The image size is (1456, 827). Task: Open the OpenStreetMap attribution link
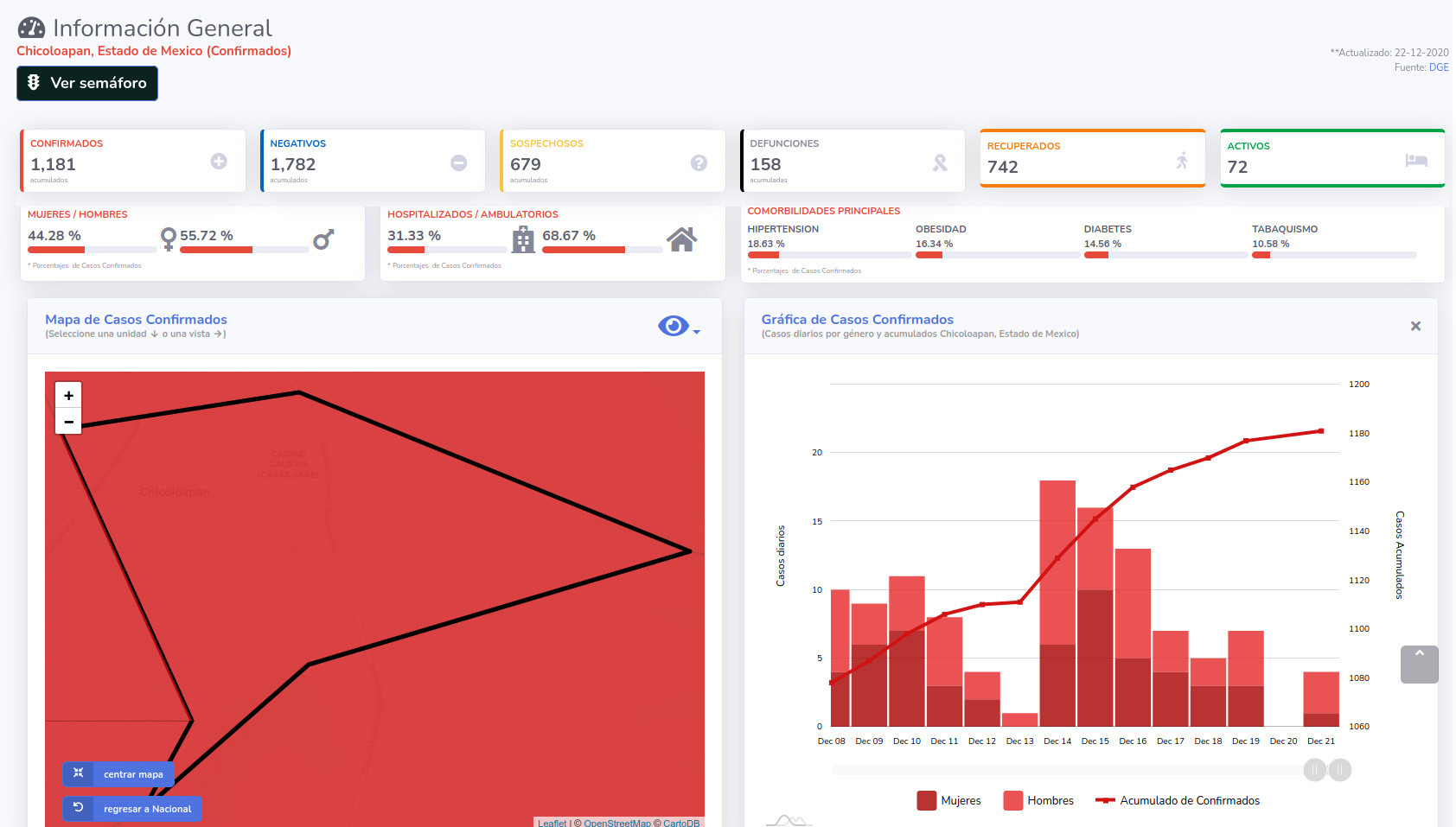coord(617,823)
